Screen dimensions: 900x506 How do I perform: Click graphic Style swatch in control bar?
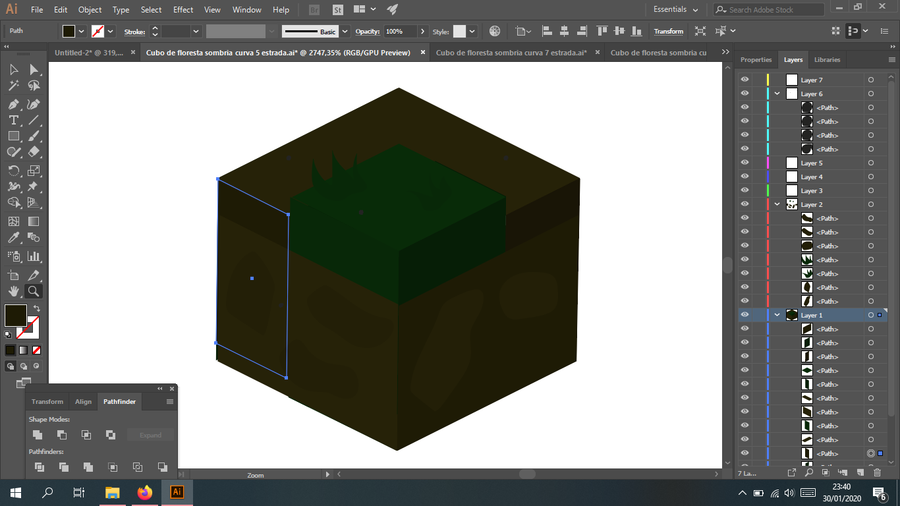point(459,32)
